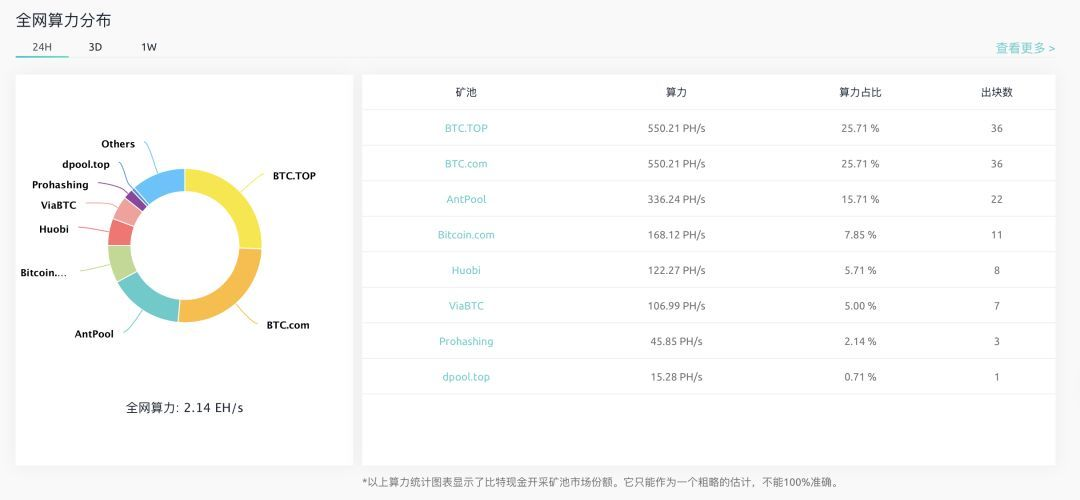Click the dpool.top chart label

[x=85, y=165]
